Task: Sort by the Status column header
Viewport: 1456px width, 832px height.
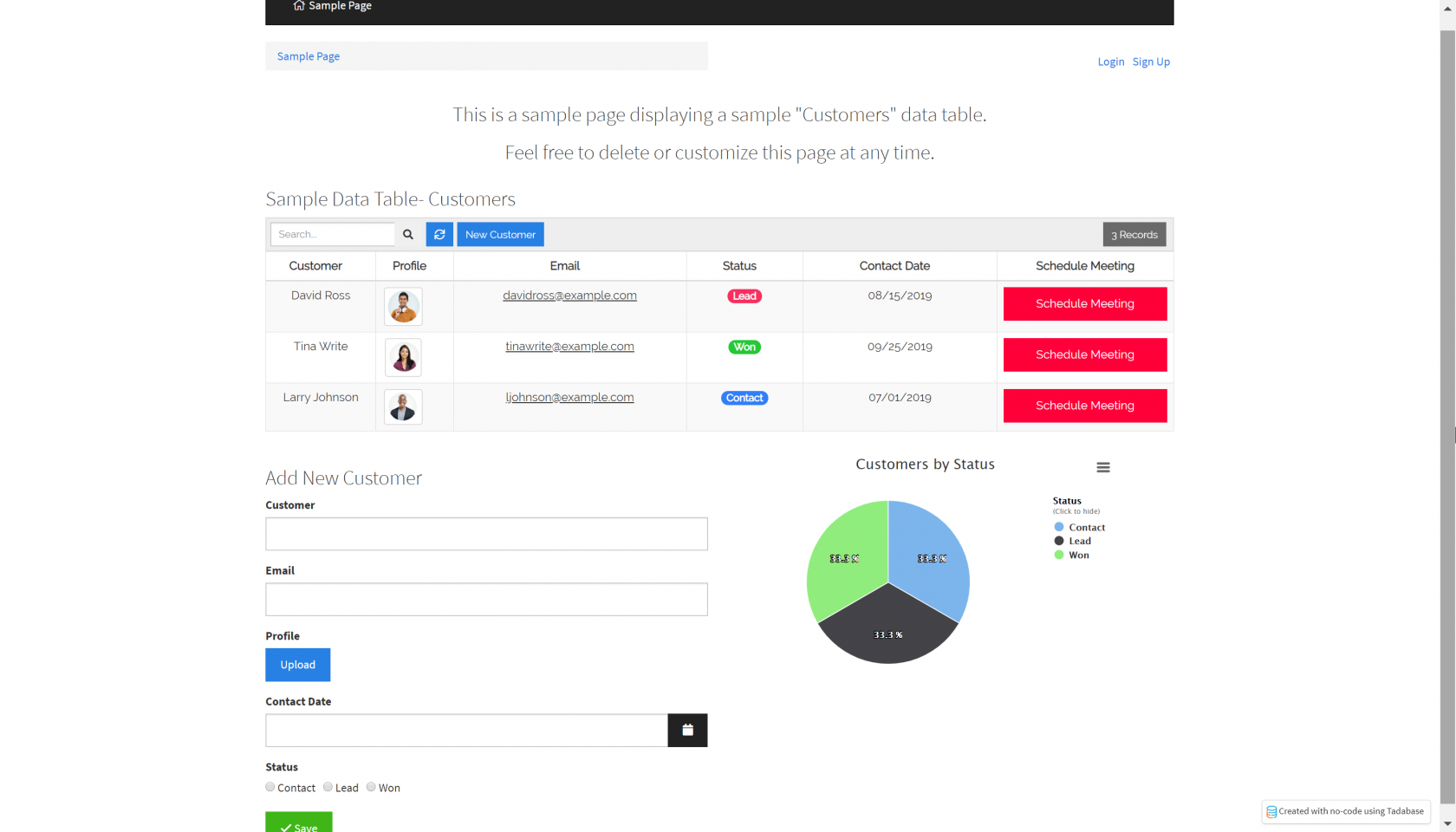Action: point(739,266)
